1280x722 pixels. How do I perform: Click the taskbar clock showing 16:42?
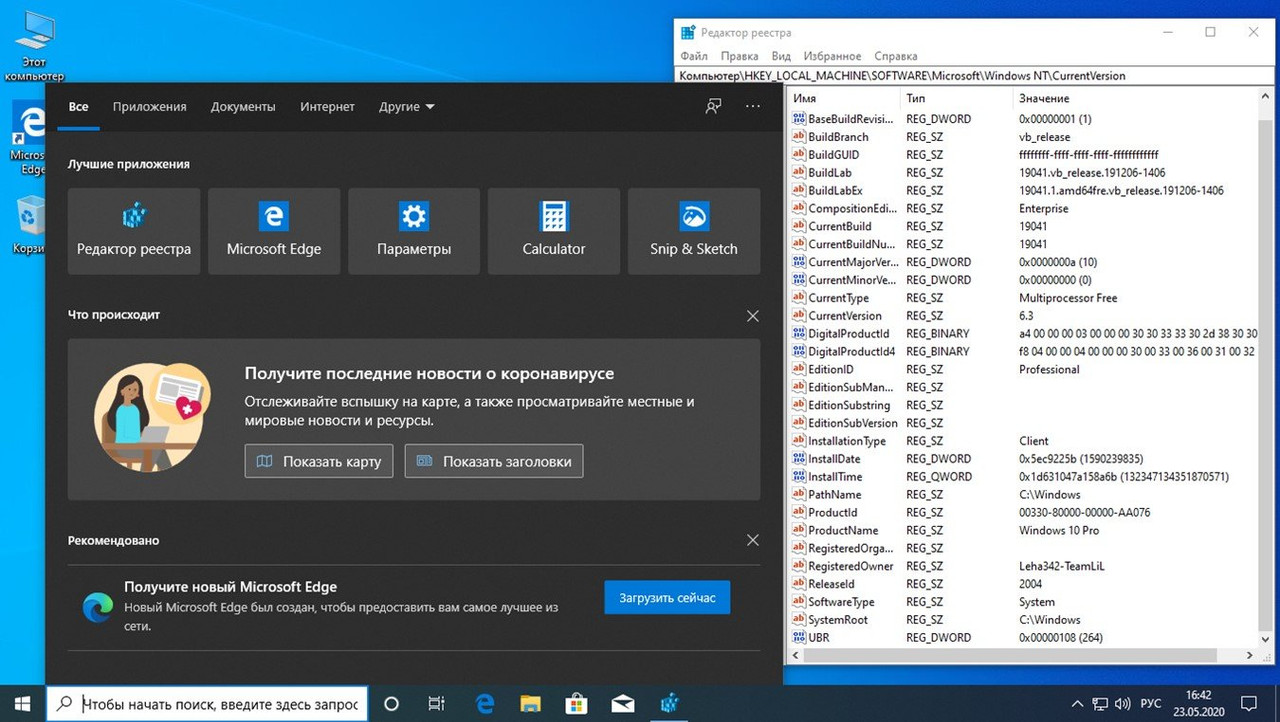tap(1198, 704)
